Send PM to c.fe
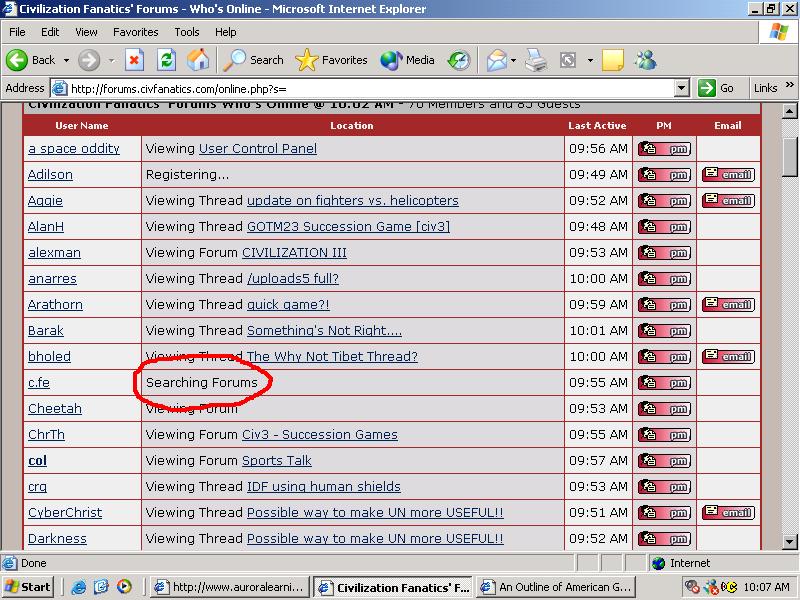 tap(664, 383)
